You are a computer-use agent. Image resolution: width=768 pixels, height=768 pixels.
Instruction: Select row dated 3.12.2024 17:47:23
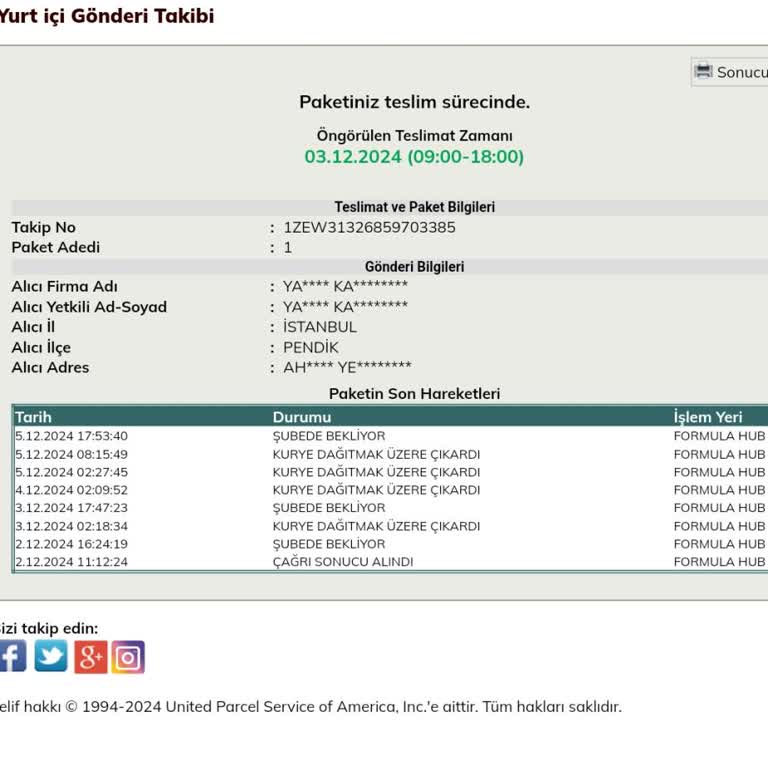(390, 508)
